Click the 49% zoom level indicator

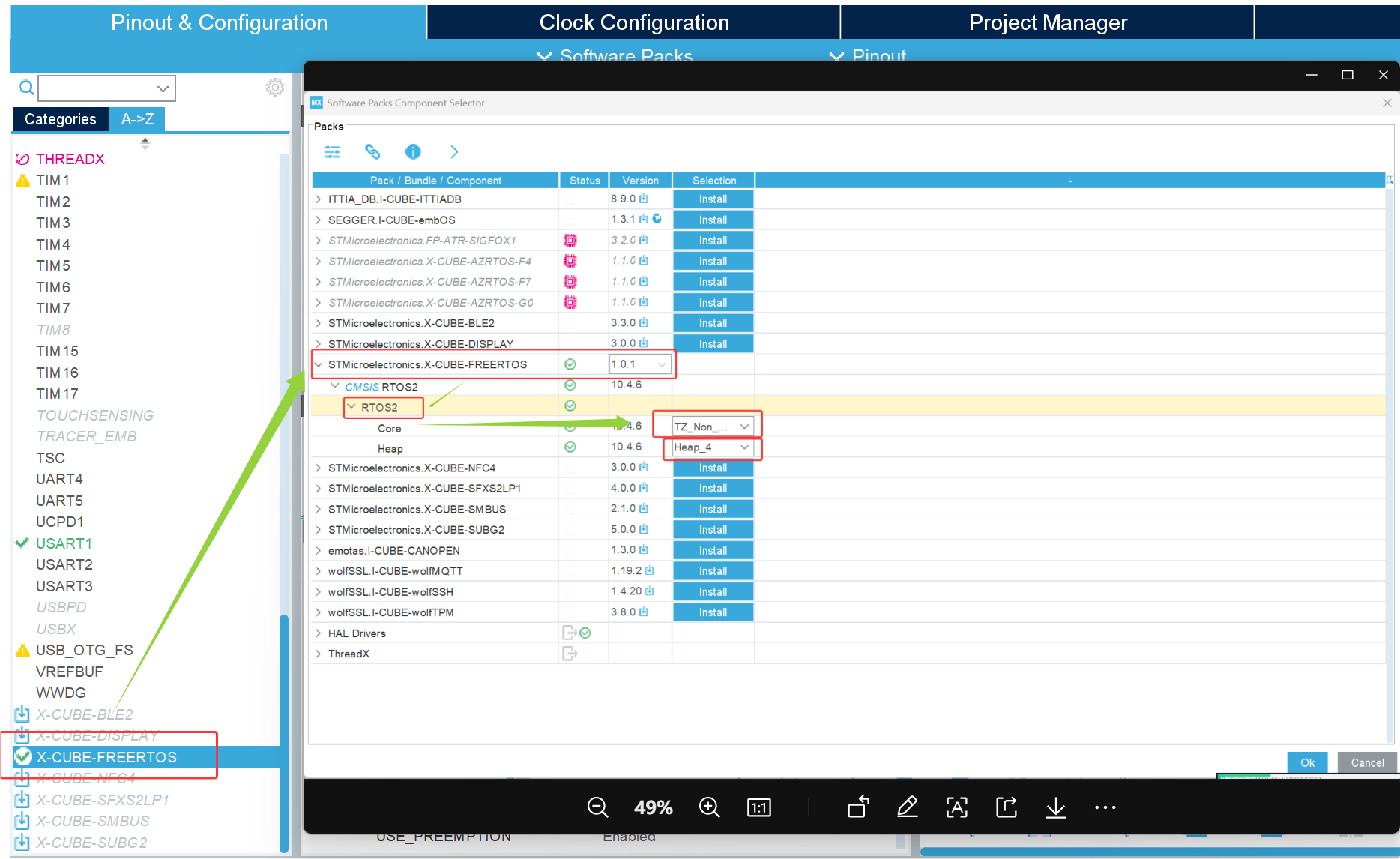(x=654, y=807)
